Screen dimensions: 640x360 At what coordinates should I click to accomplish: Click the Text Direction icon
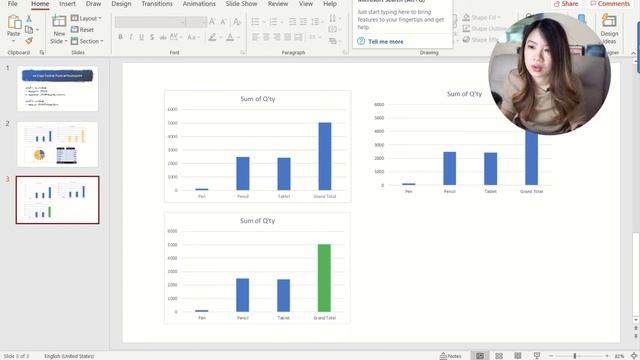(333, 18)
